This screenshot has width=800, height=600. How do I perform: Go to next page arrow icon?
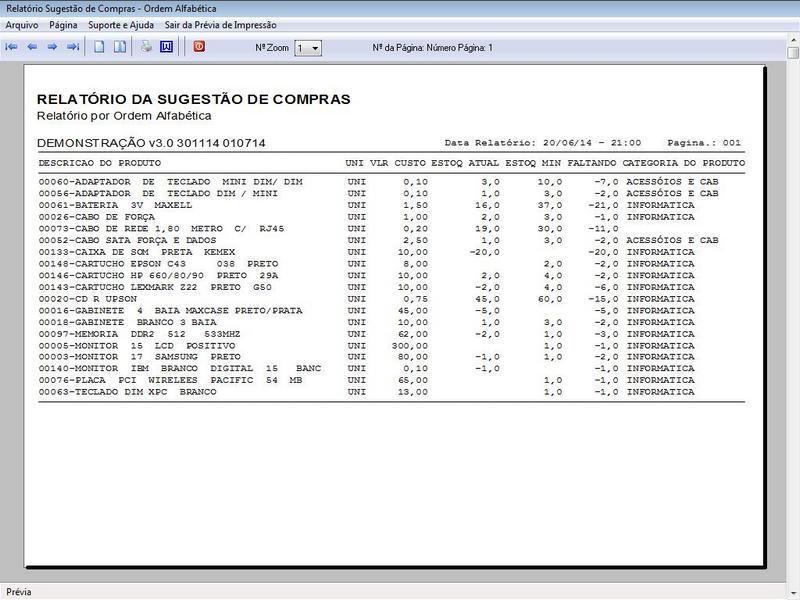(52, 47)
